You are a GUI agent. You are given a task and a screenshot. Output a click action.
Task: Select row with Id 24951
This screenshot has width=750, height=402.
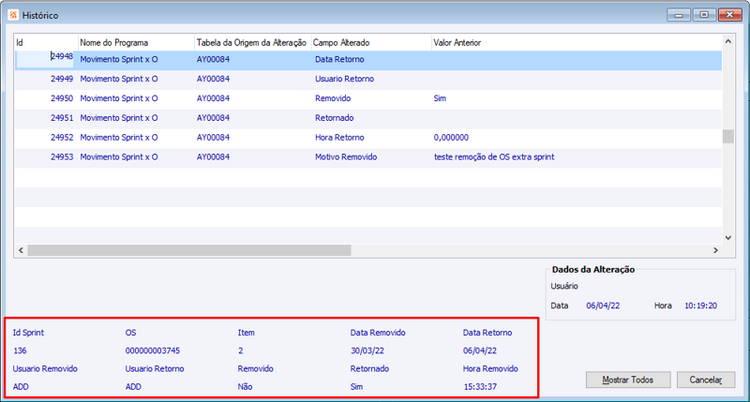368,118
